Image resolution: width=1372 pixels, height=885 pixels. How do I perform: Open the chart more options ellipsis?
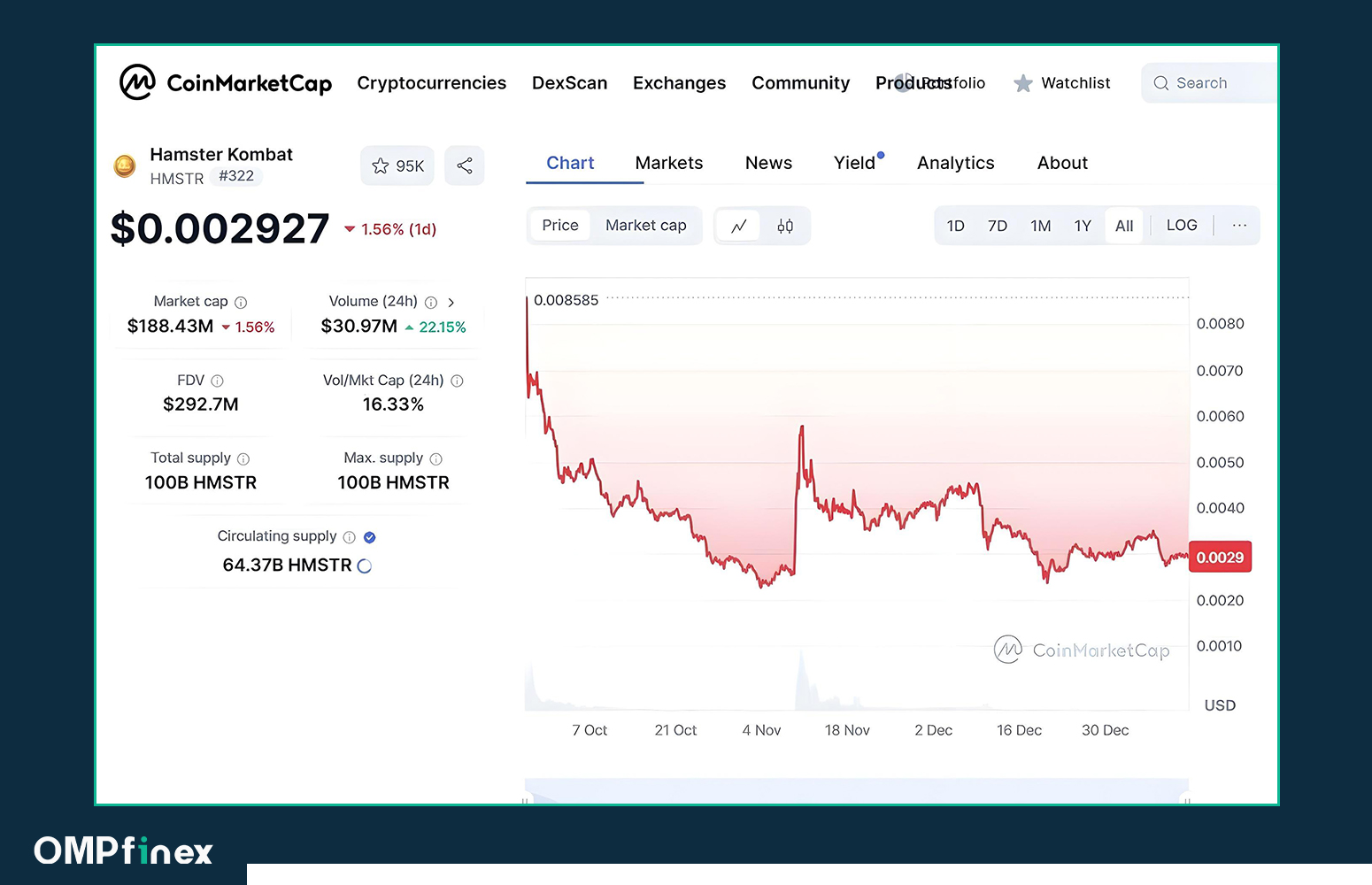click(x=1239, y=226)
